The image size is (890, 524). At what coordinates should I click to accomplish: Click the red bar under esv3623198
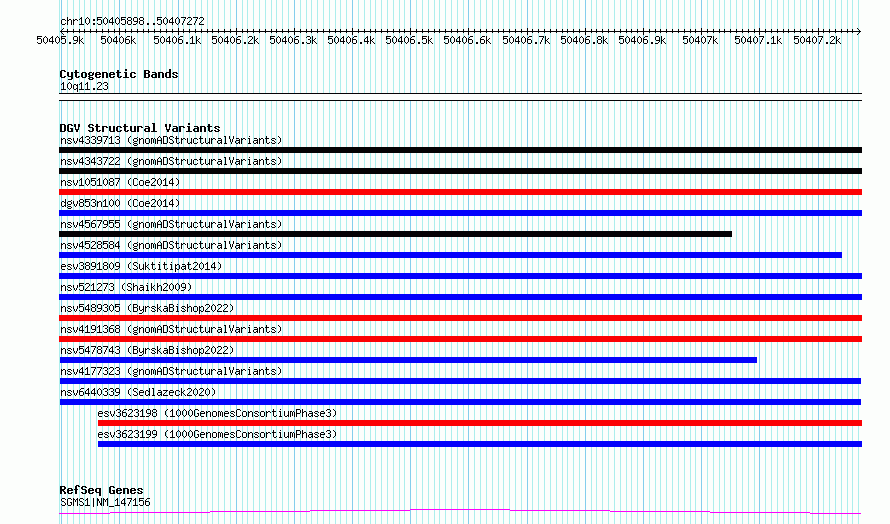(480, 423)
